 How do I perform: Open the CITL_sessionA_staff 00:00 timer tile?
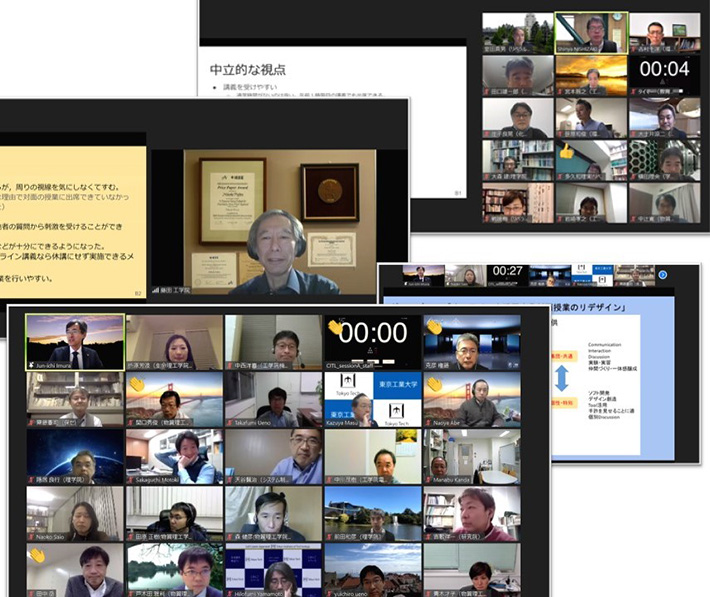[x=372, y=342]
